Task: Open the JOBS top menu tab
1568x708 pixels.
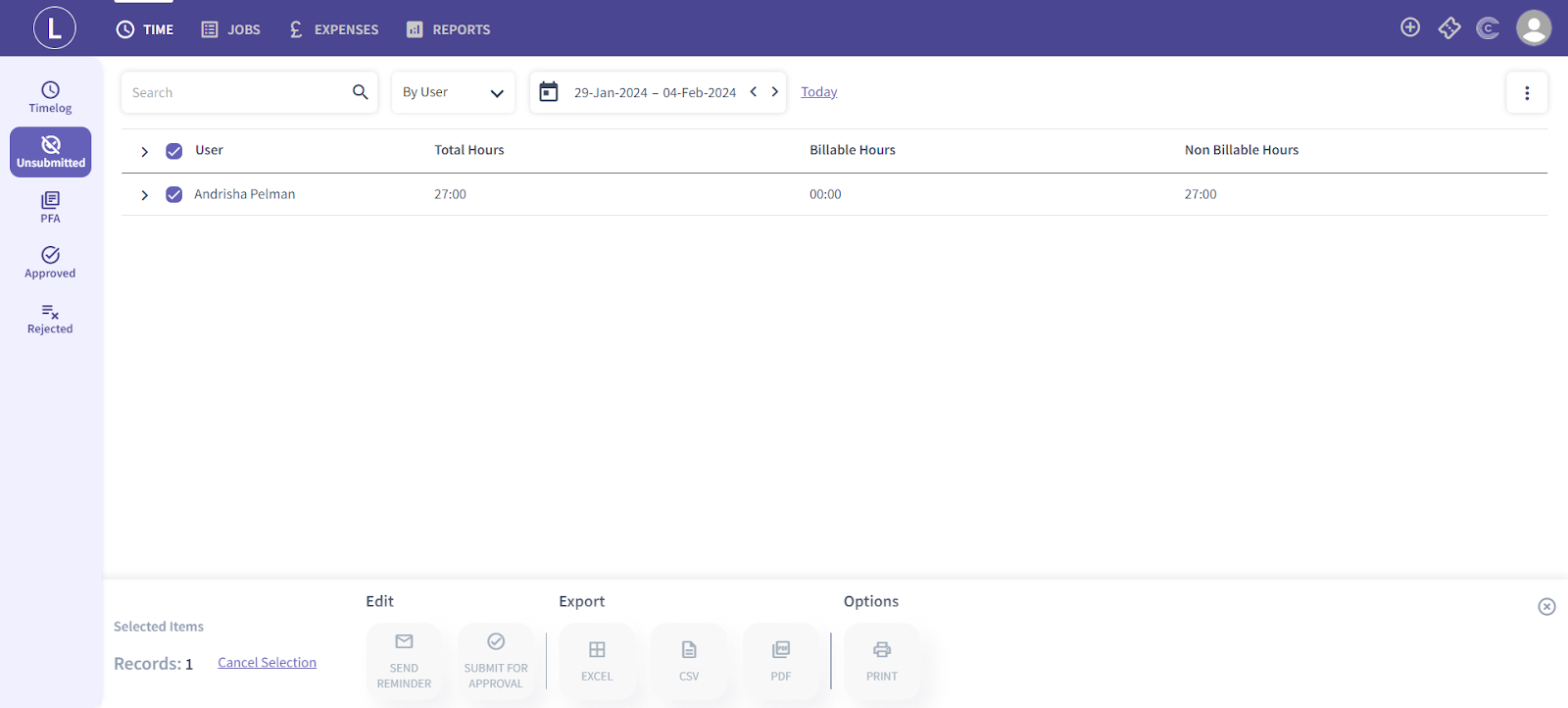Action: point(231,29)
